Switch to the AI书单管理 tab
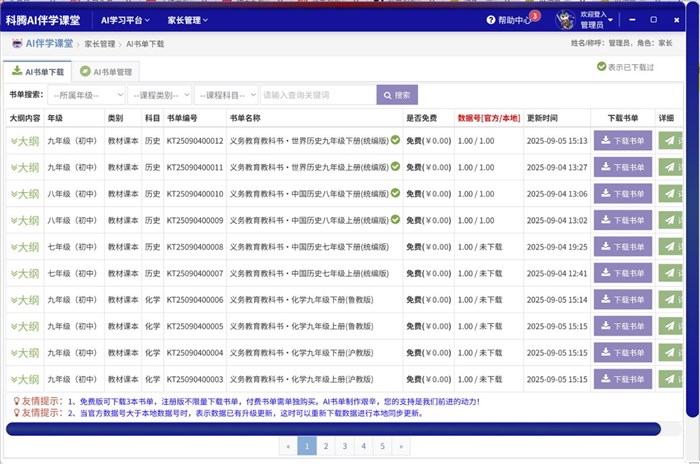Image resolution: width=700 pixels, height=464 pixels. (107, 72)
